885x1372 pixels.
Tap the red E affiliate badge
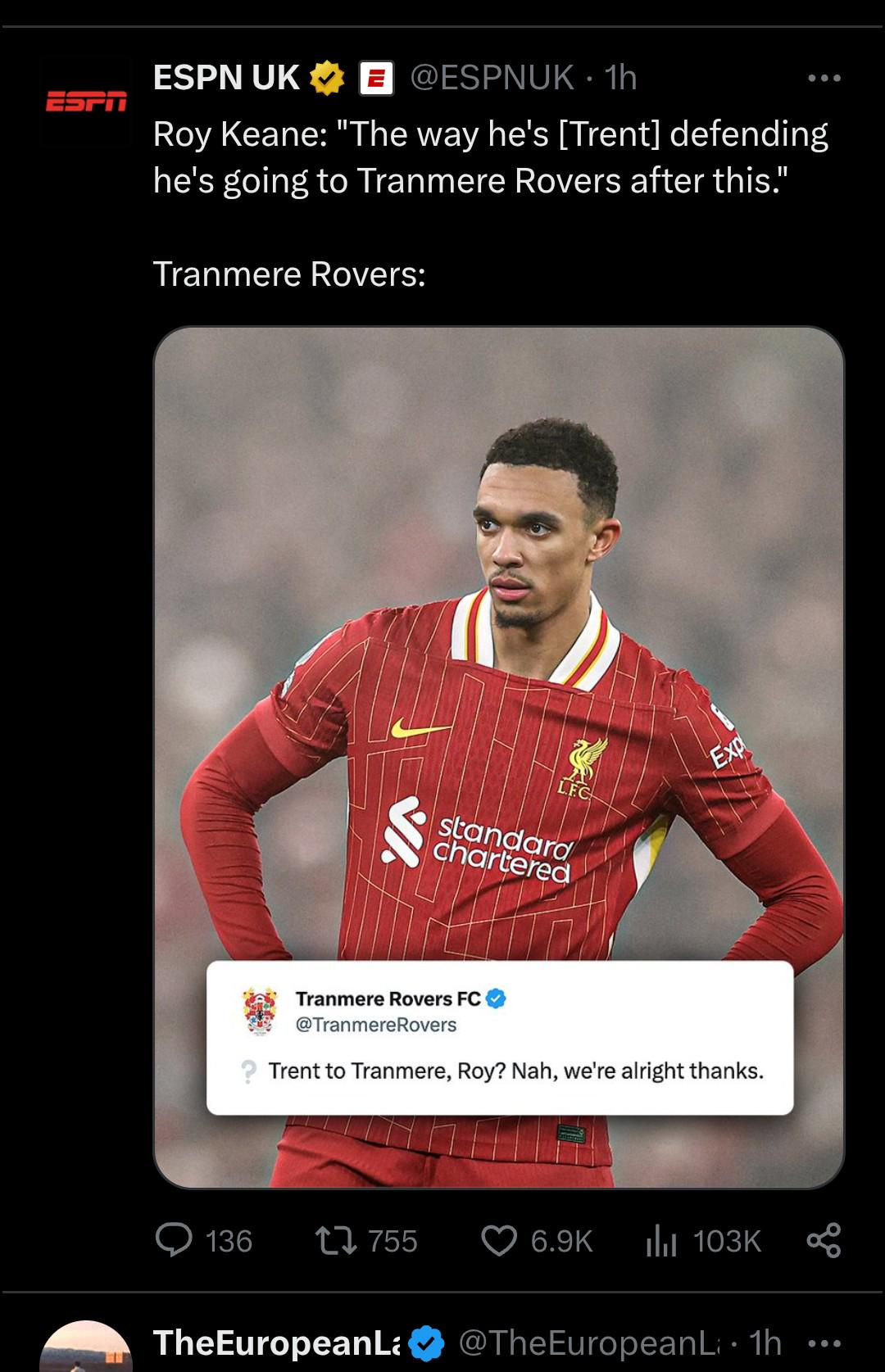point(376,79)
